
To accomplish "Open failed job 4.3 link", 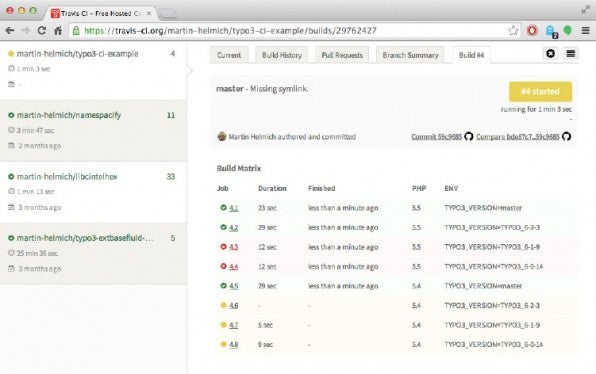I will pos(234,247).
